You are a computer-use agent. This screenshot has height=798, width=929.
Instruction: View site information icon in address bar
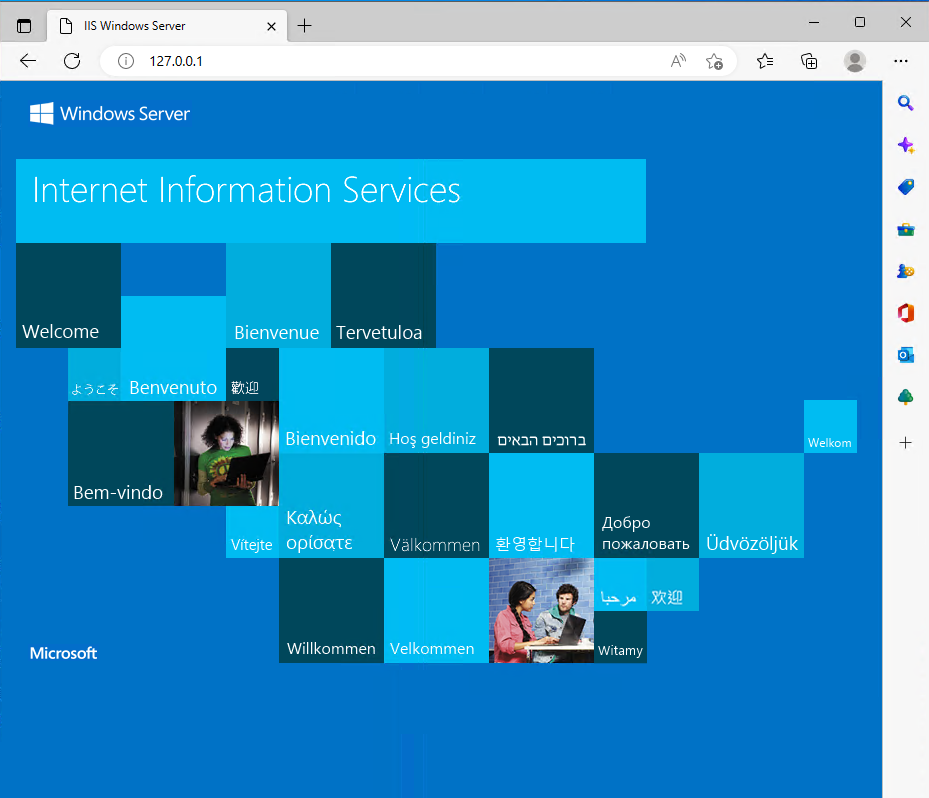click(126, 61)
